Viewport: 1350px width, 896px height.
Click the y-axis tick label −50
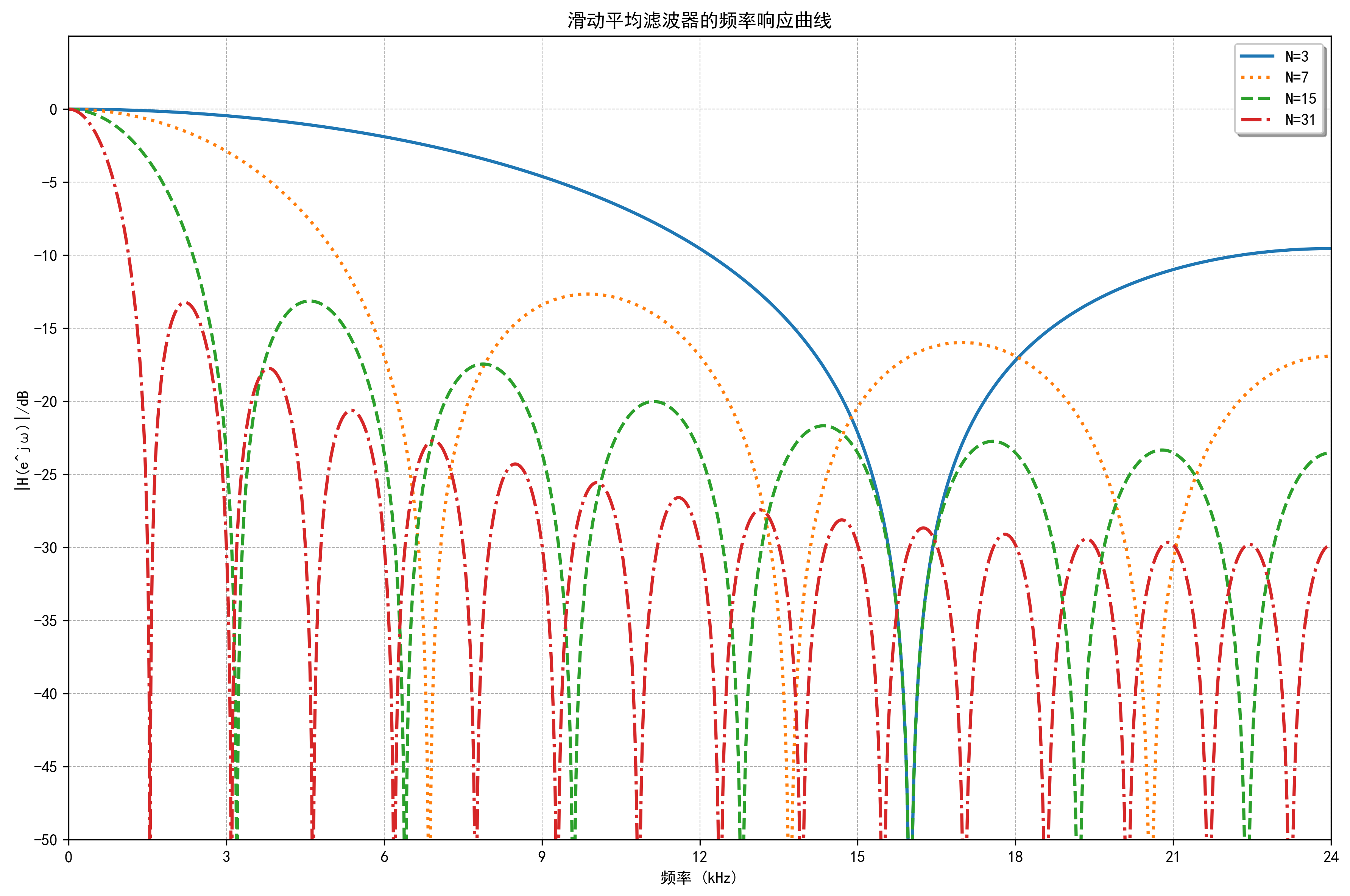[x=46, y=840]
